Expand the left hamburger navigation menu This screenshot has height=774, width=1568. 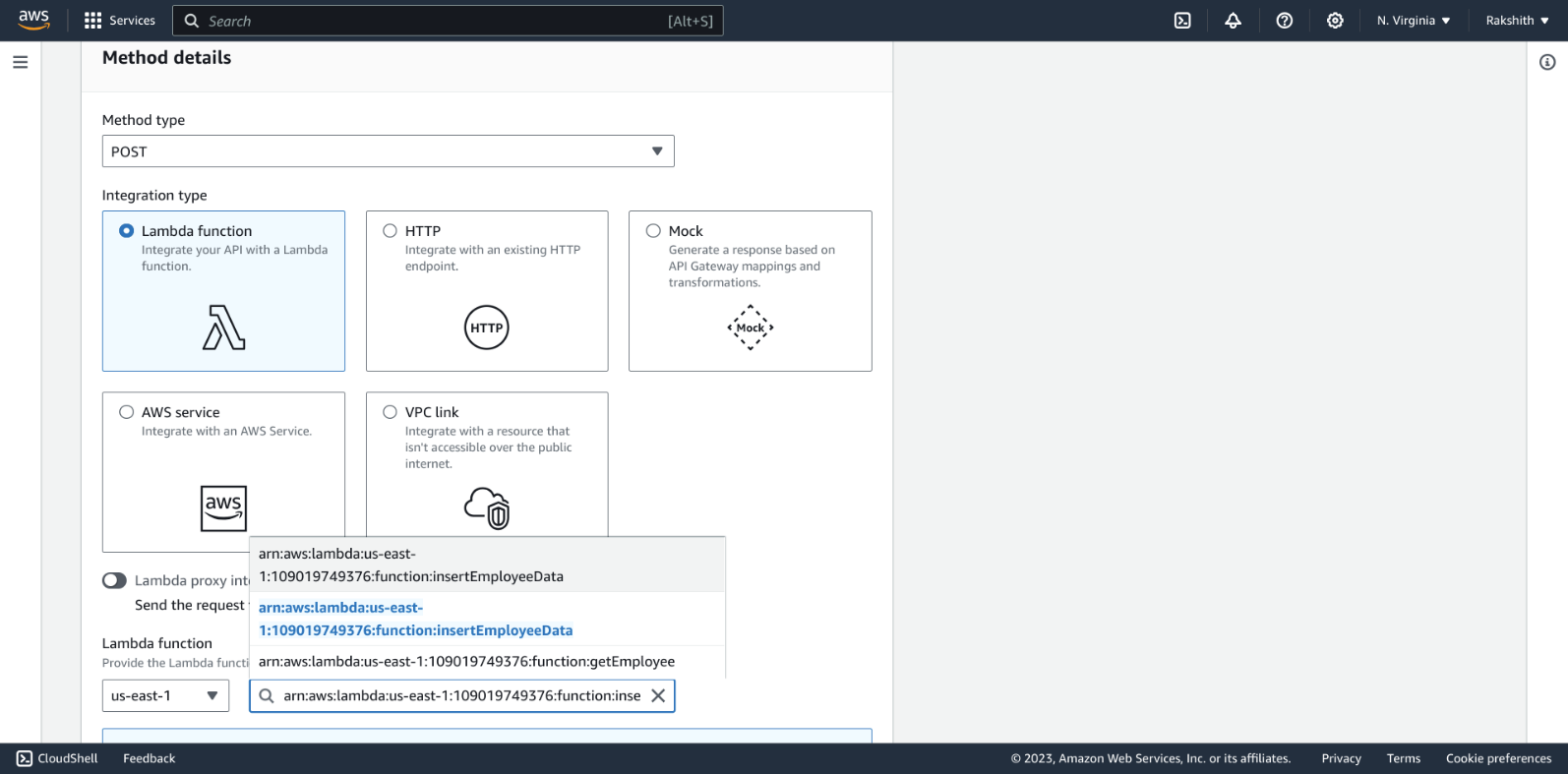point(20,62)
